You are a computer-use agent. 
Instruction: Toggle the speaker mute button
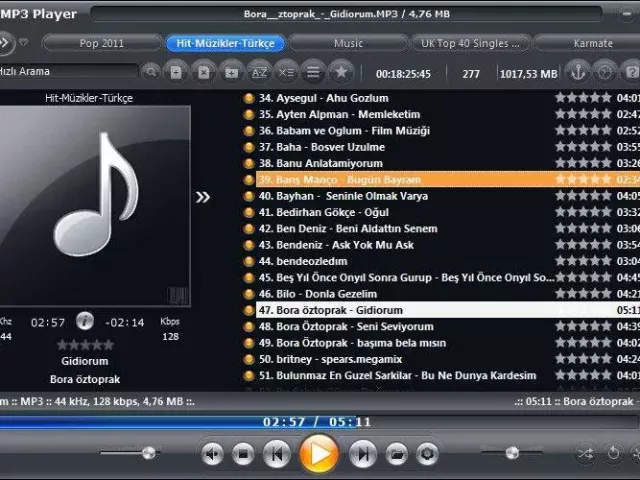click(x=212, y=454)
